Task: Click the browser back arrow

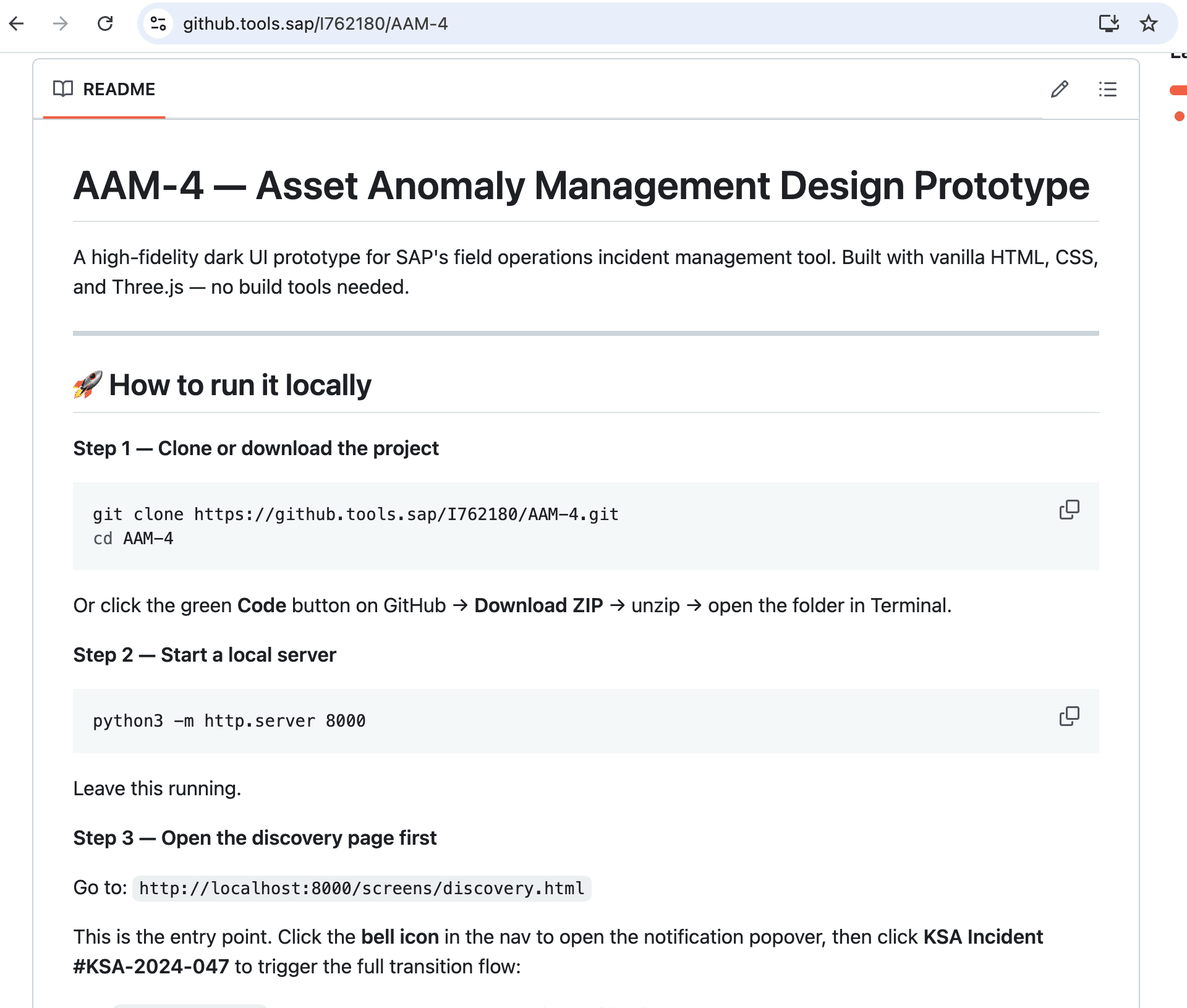Action: [x=17, y=23]
